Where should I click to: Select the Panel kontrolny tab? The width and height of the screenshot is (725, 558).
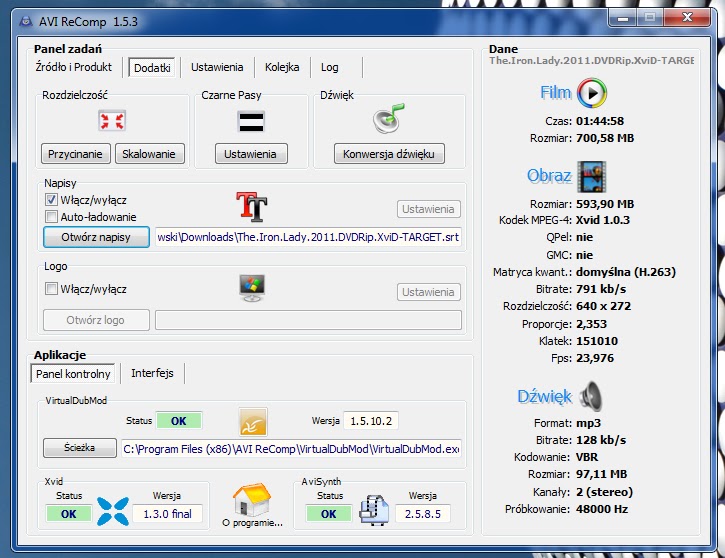click(73, 374)
